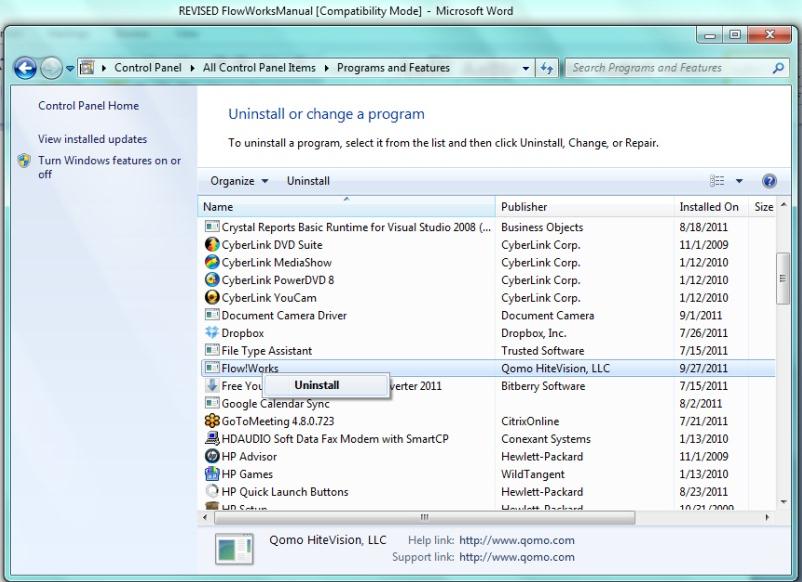802x582 pixels.
Task: Sort by the Installed On column header
Action: [x=711, y=207]
